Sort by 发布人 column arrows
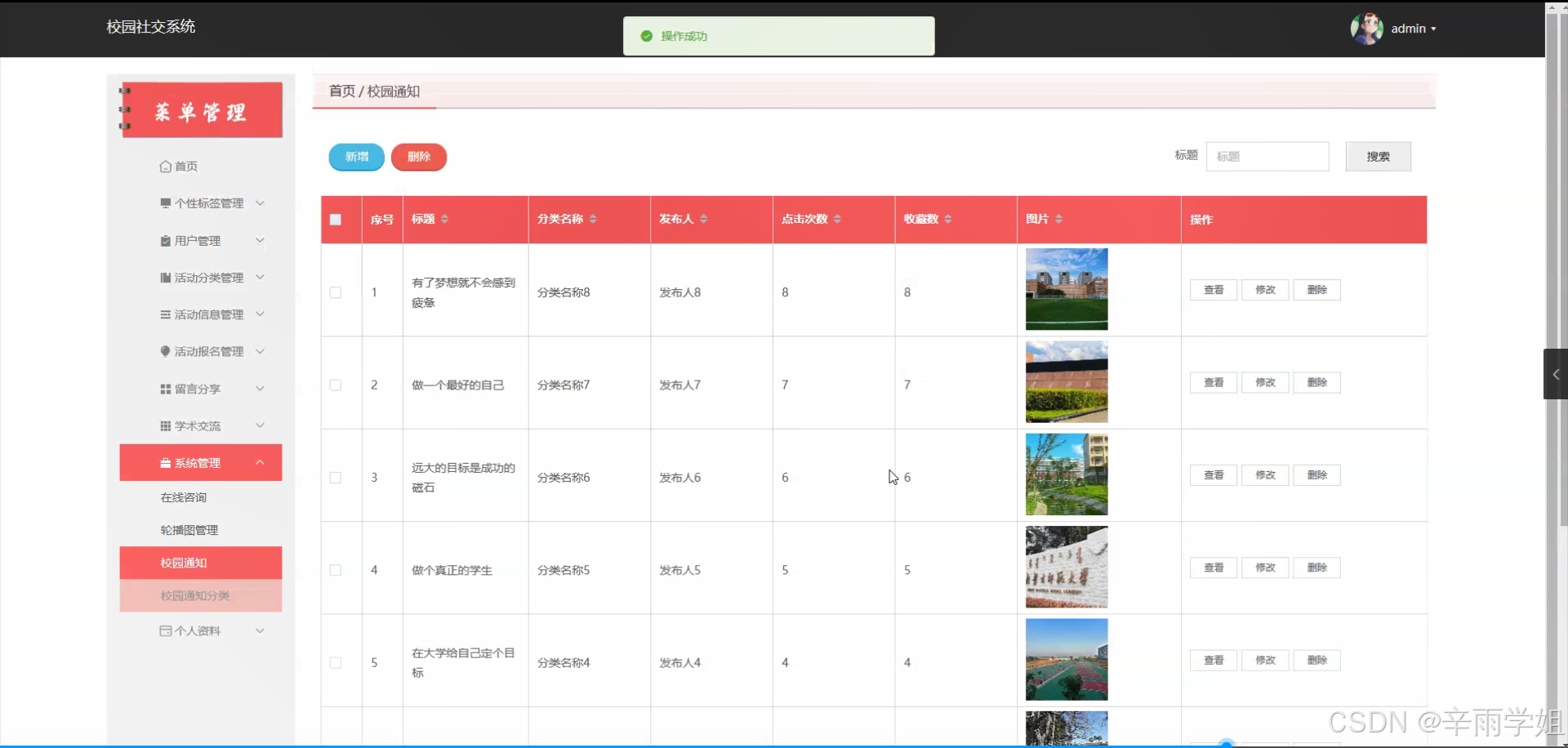The height and width of the screenshot is (748, 1568). 703,219
